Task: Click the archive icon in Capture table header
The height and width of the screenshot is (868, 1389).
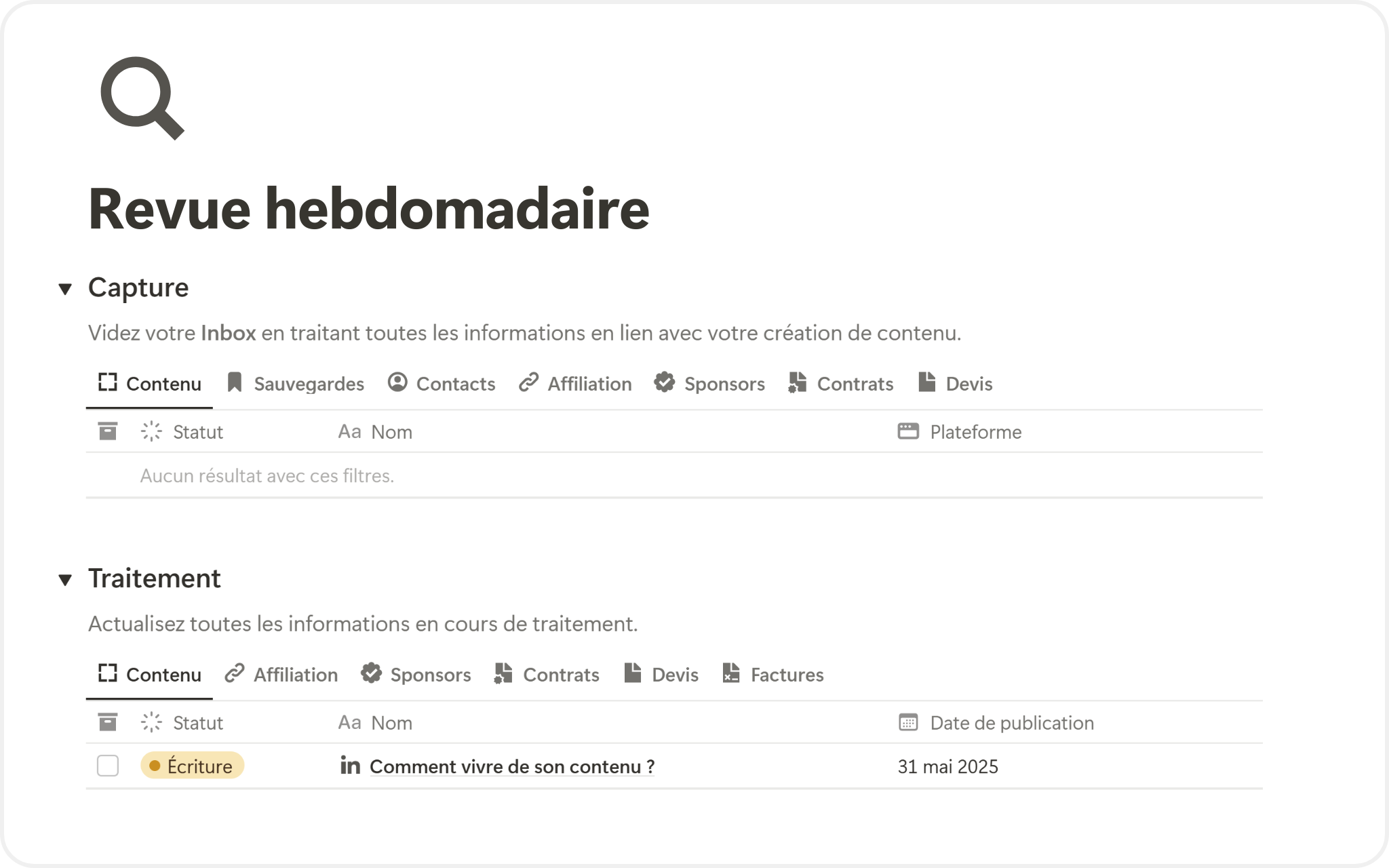Action: 108,431
